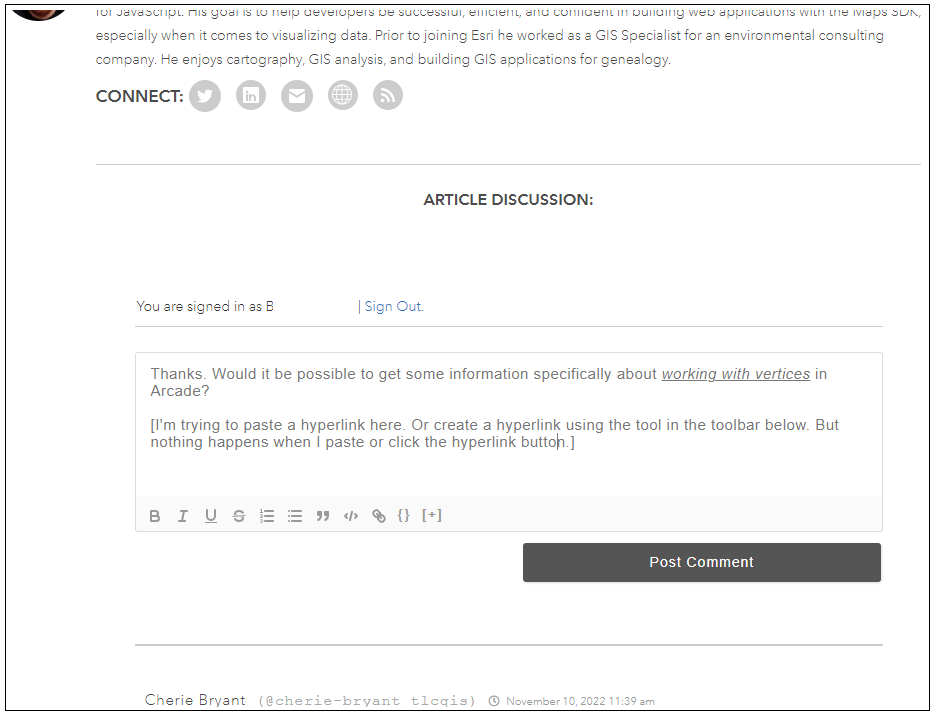Click inside the comment text area

pyautogui.click(x=508, y=468)
